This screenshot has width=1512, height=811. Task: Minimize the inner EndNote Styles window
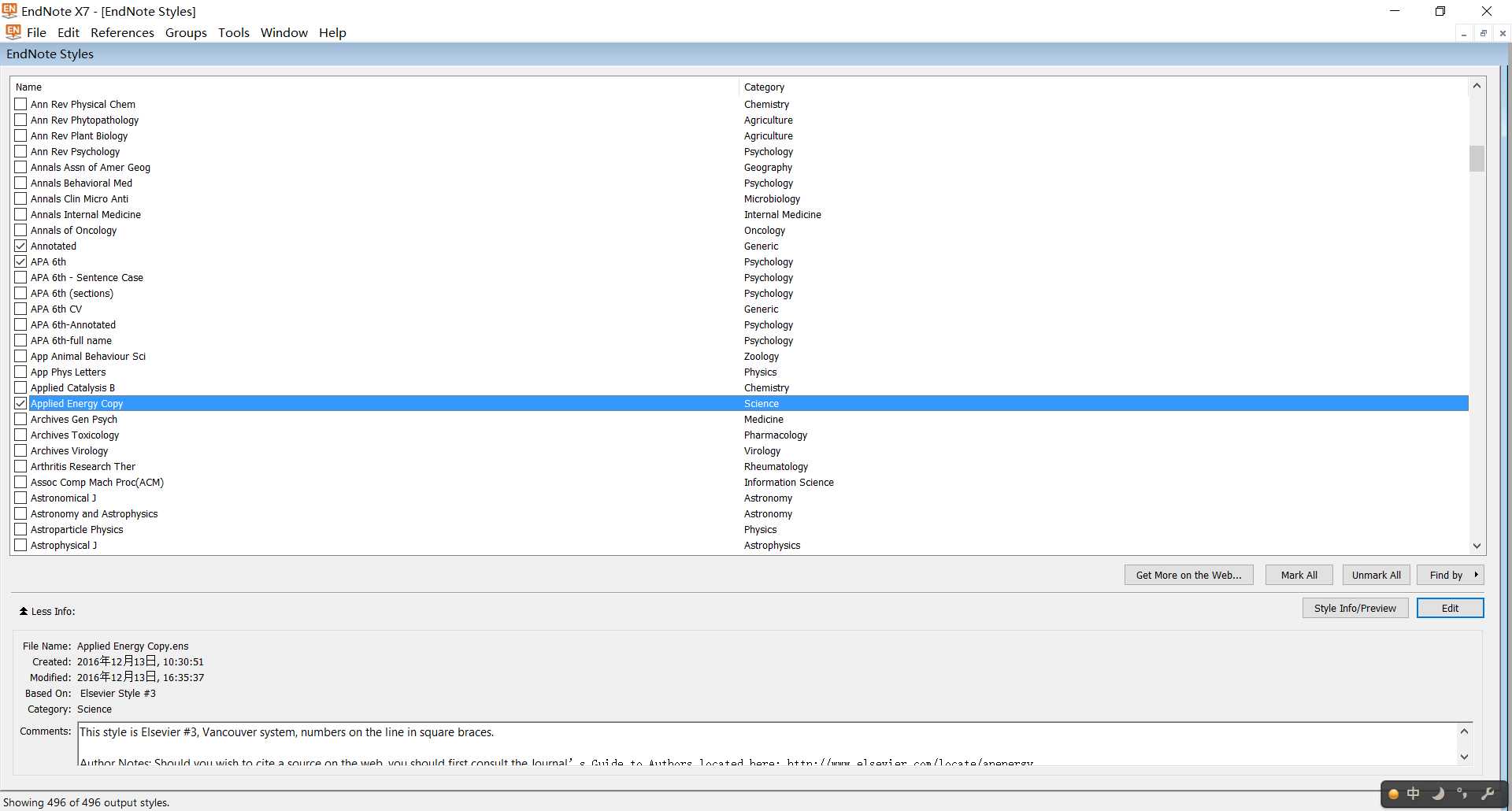(x=1464, y=33)
